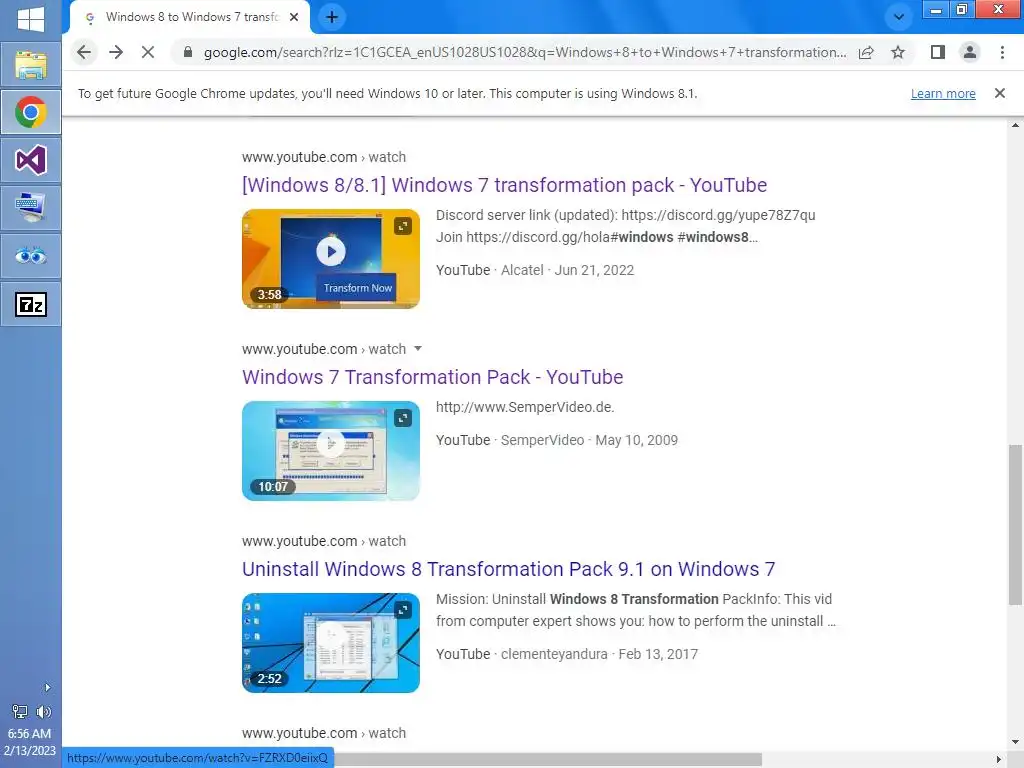This screenshot has height=768, width=1024.
Task: Go forward with the browser forward arrow
Action: pyautogui.click(x=116, y=52)
